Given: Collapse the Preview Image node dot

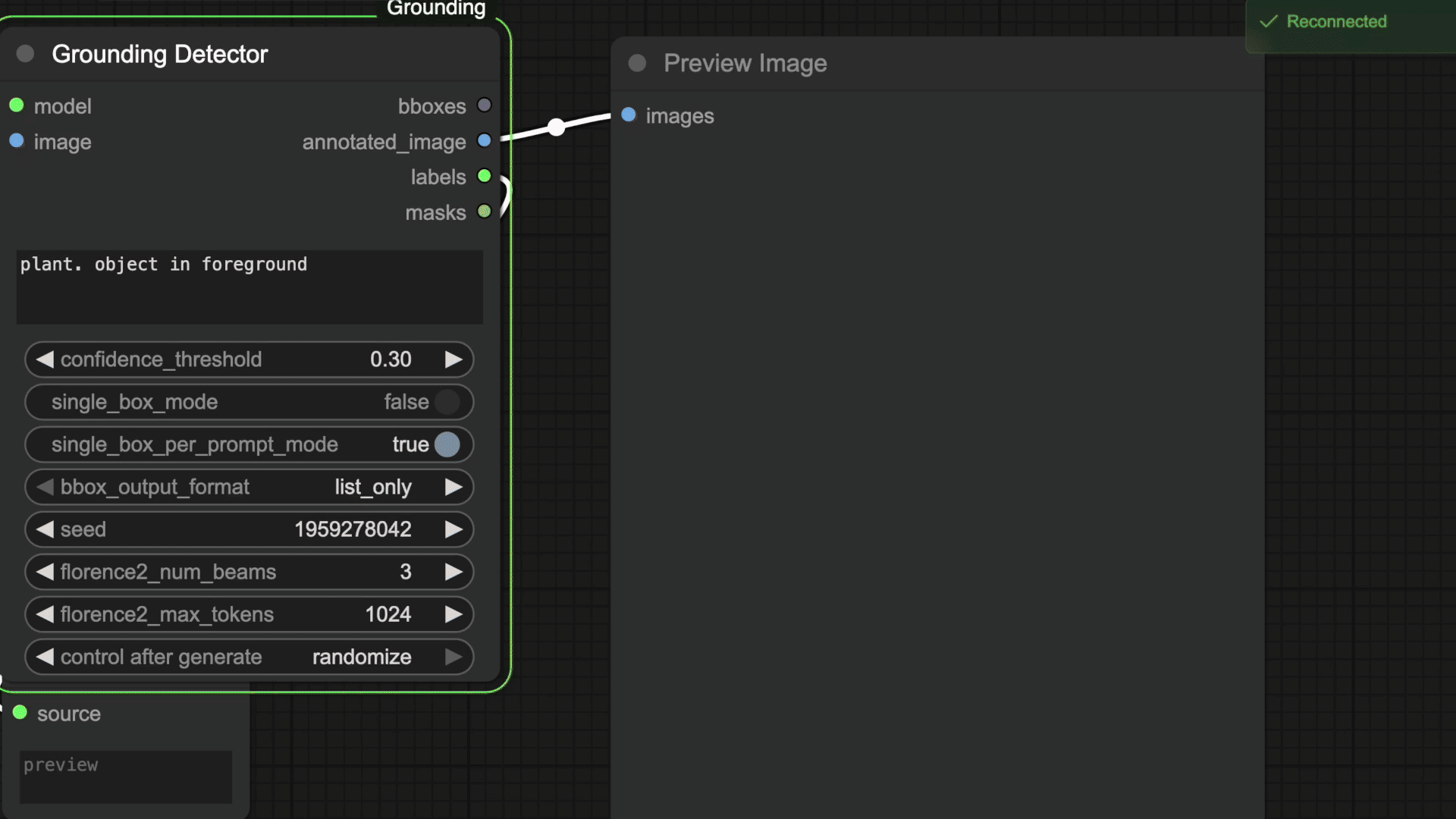Looking at the screenshot, I should pos(637,63).
